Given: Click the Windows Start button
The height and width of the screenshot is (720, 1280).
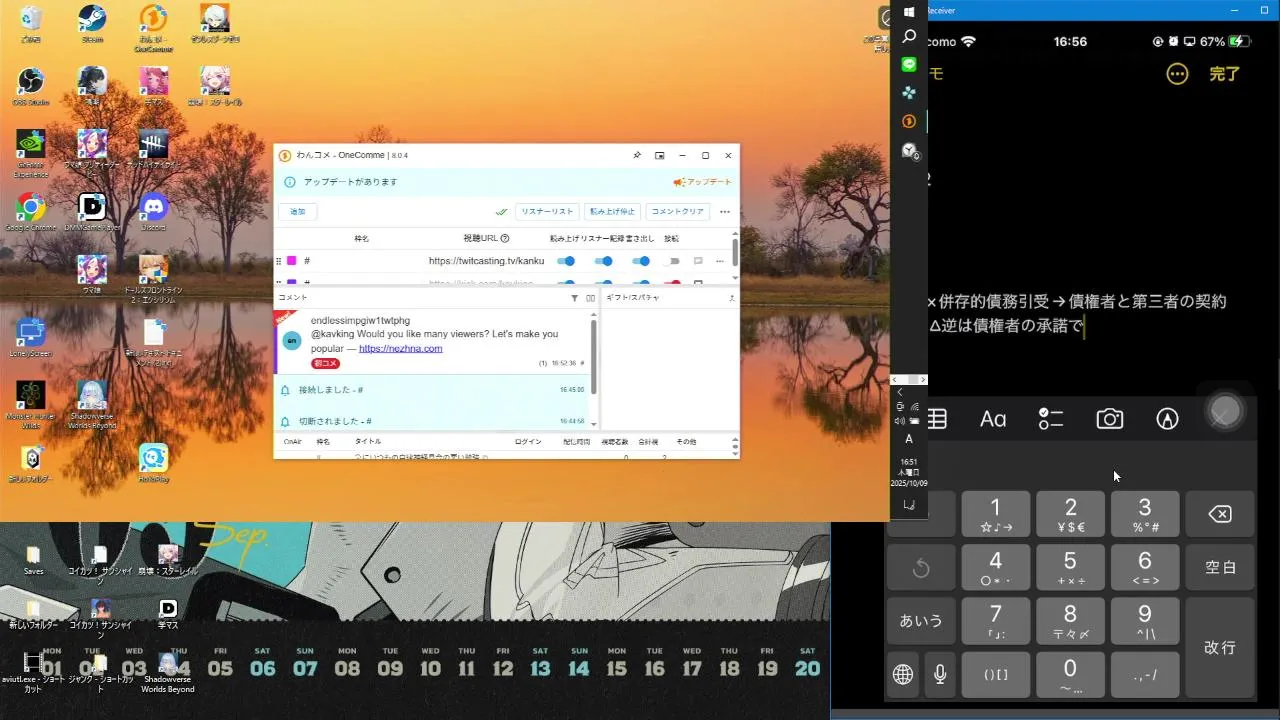Looking at the screenshot, I should [909, 11].
